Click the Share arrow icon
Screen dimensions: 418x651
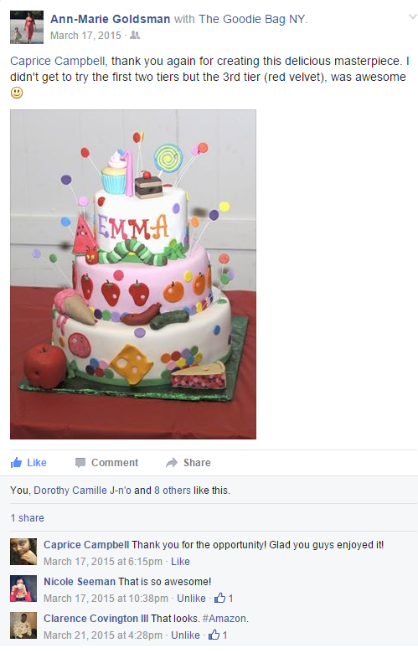point(171,463)
